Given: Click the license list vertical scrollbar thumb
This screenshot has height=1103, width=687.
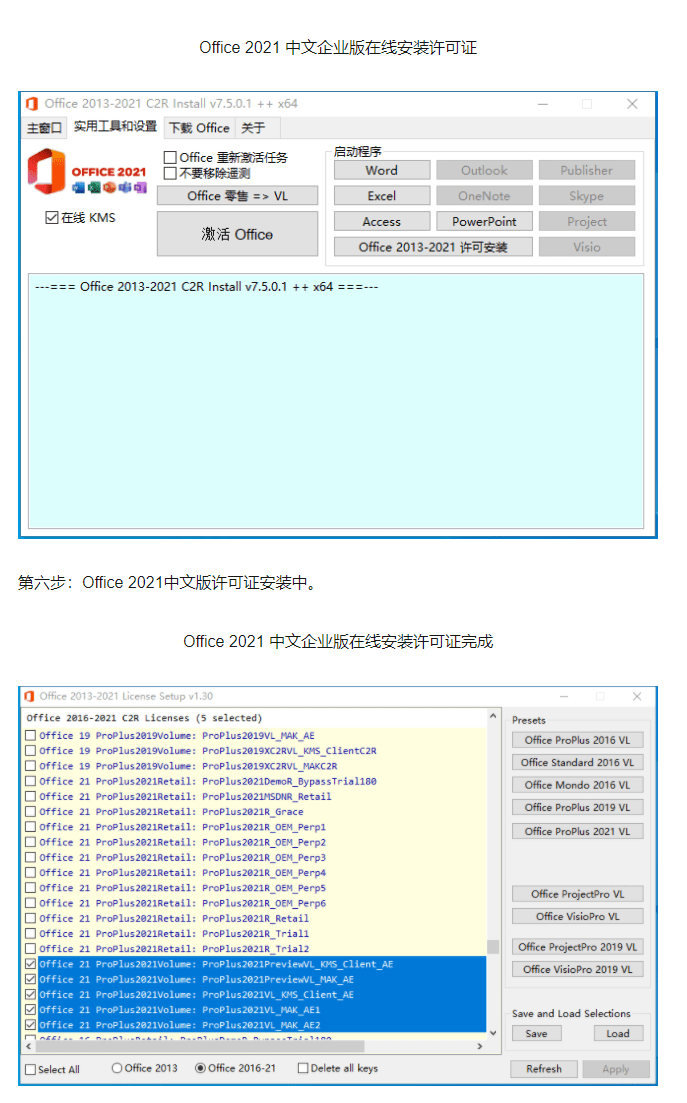Looking at the screenshot, I should coord(493,946).
